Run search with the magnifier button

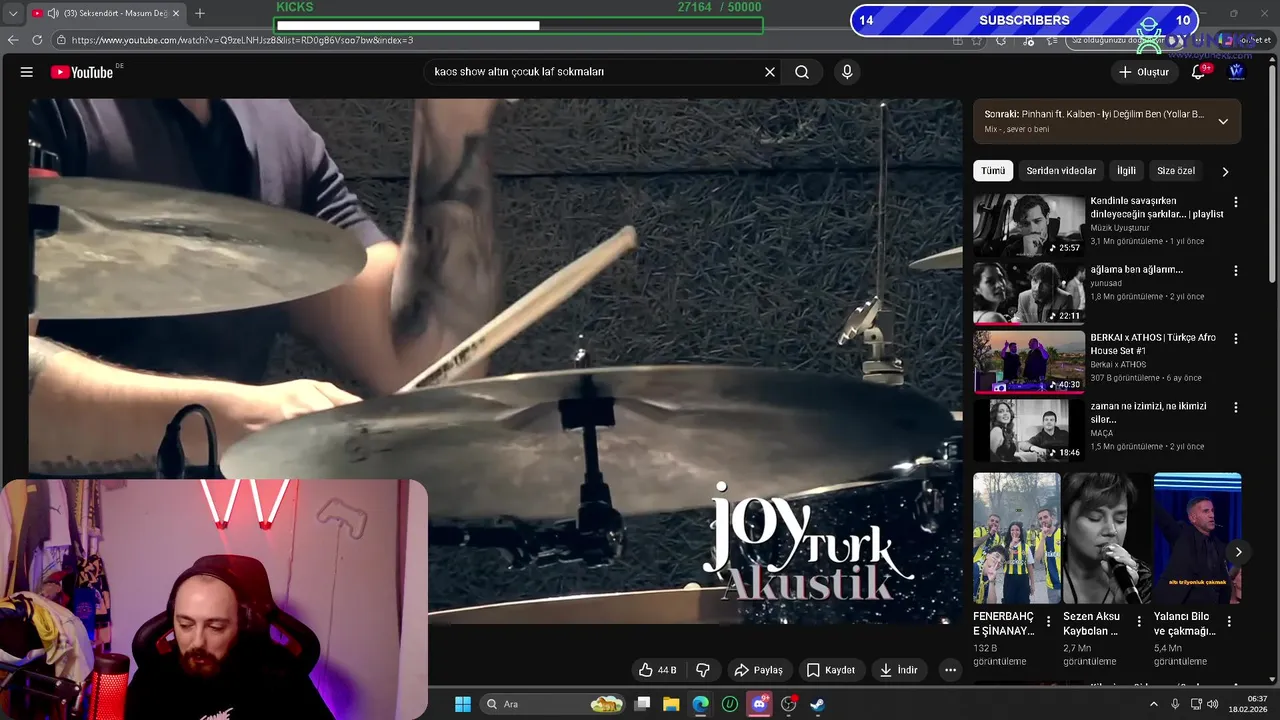[x=802, y=72]
